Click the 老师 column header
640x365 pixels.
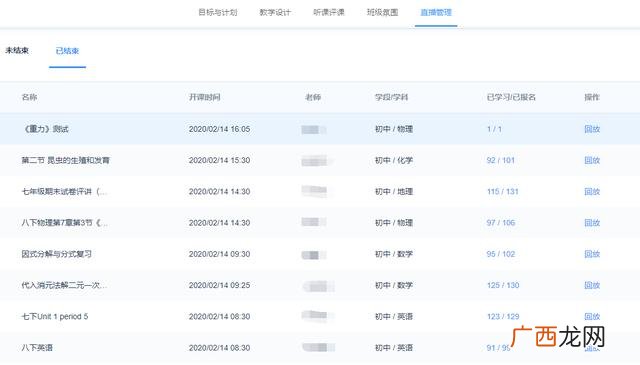pyautogui.click(x=313, y=97)
